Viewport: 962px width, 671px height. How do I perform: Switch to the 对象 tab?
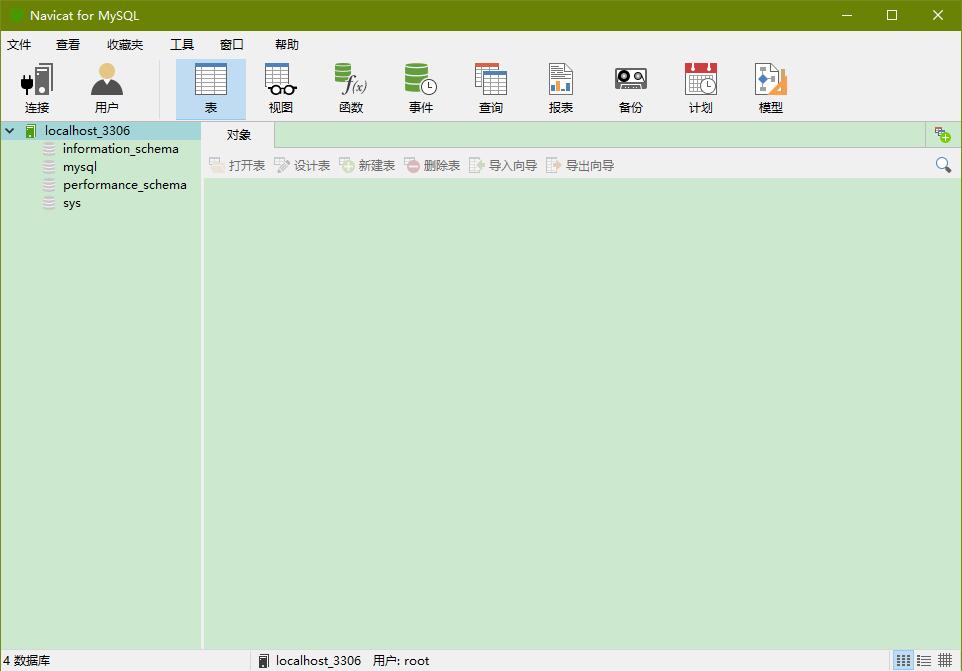click(x=239, y=134)
